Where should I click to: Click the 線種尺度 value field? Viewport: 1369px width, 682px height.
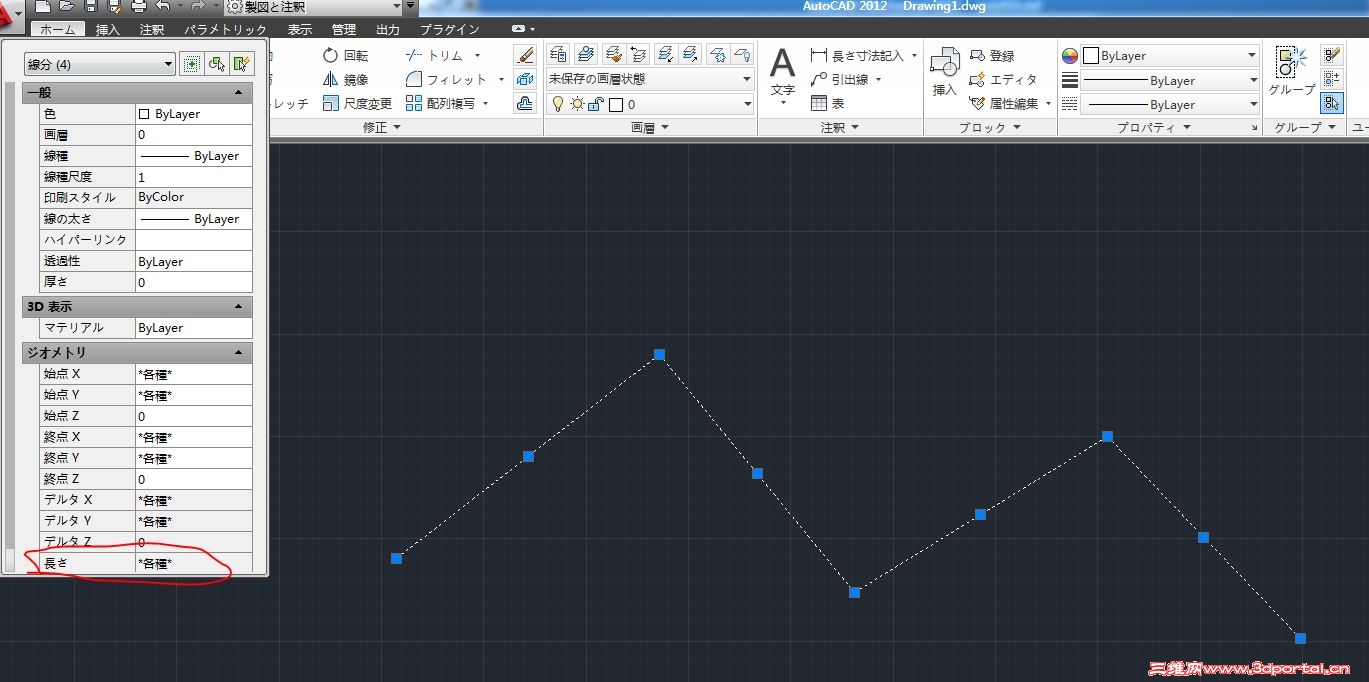point(194,176)
